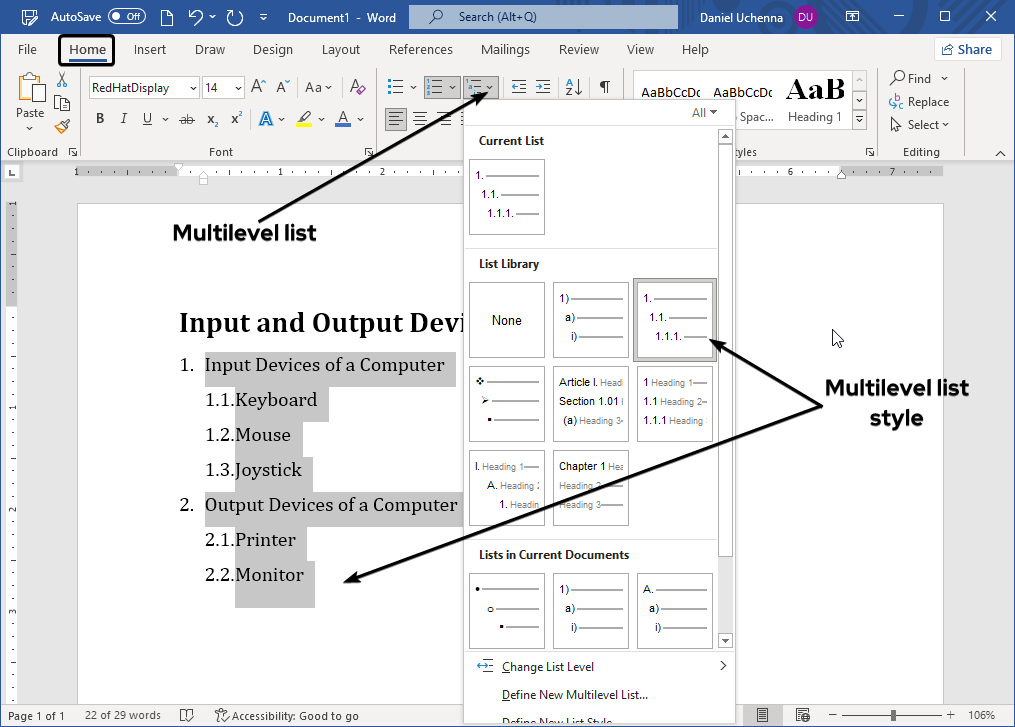Viewport: 1015px width, 727px height.
Task: Click the Format Painter brush icon
Action: click(62, 126)
